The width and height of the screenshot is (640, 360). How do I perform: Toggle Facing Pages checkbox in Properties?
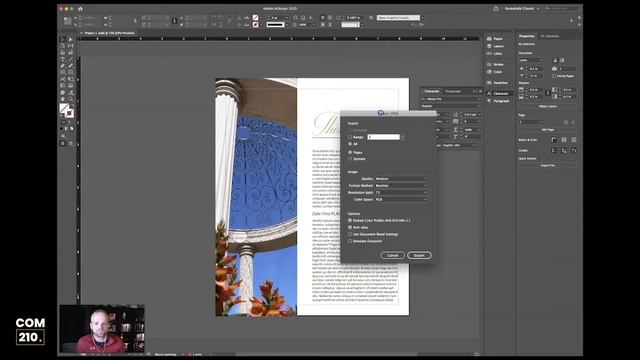point(554,76)
